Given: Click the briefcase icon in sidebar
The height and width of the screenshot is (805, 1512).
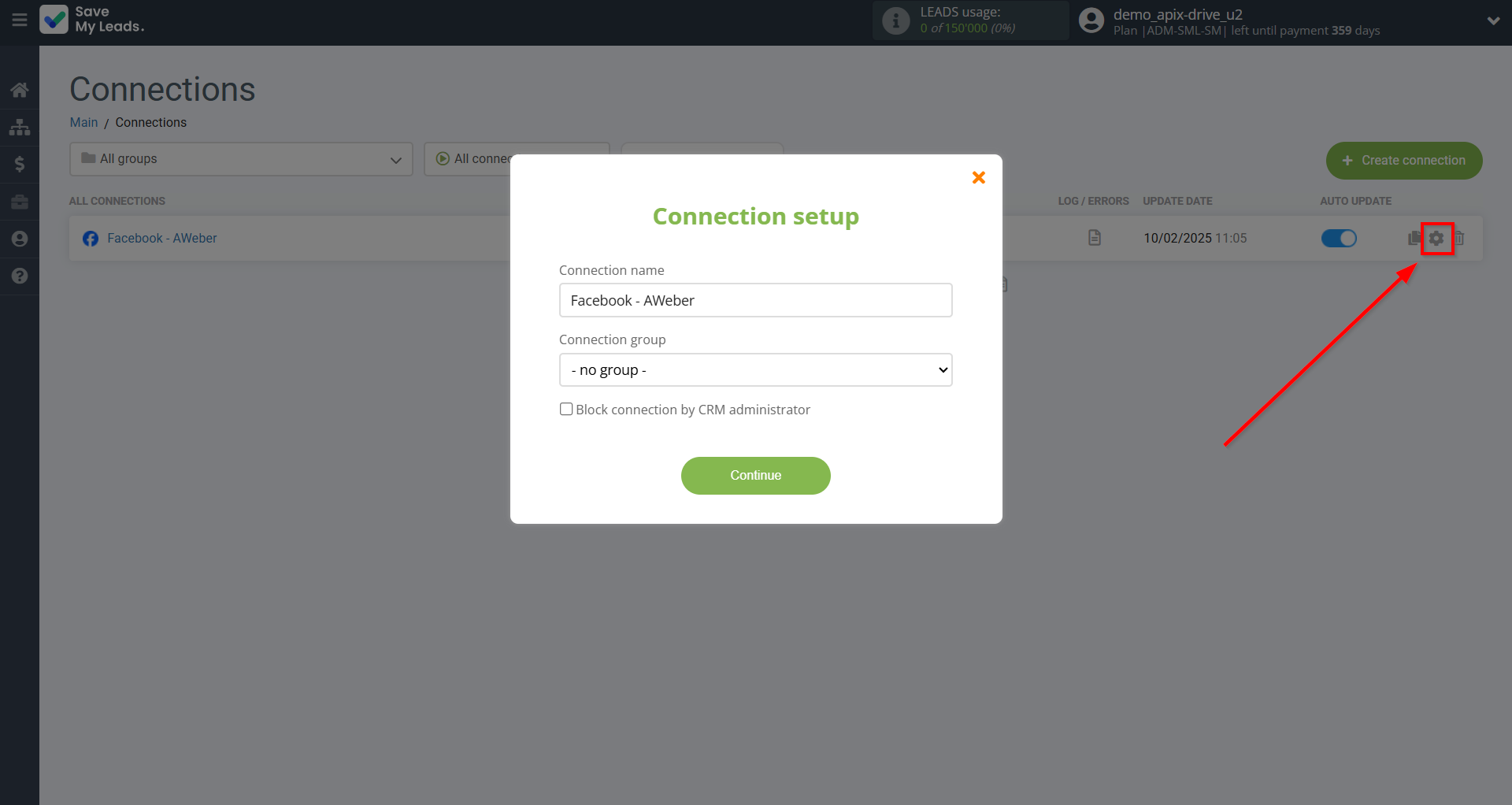Looking at the screenshot, I should 20,202.
